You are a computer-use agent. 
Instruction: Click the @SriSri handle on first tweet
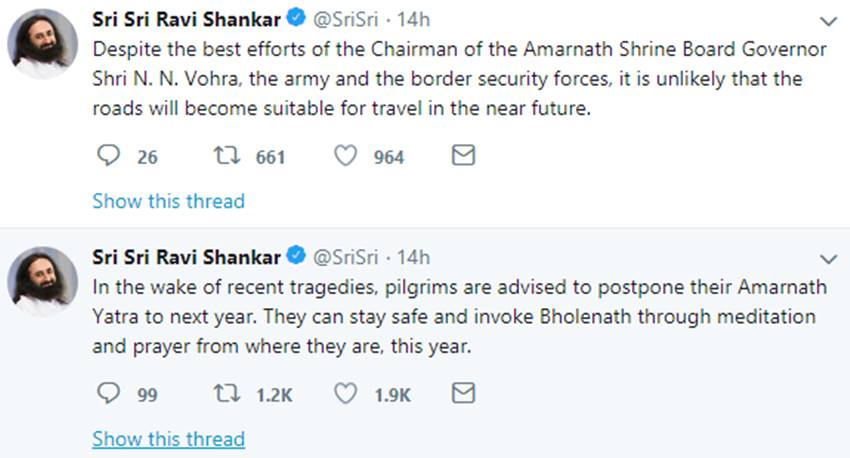click(x=346, y=19)
